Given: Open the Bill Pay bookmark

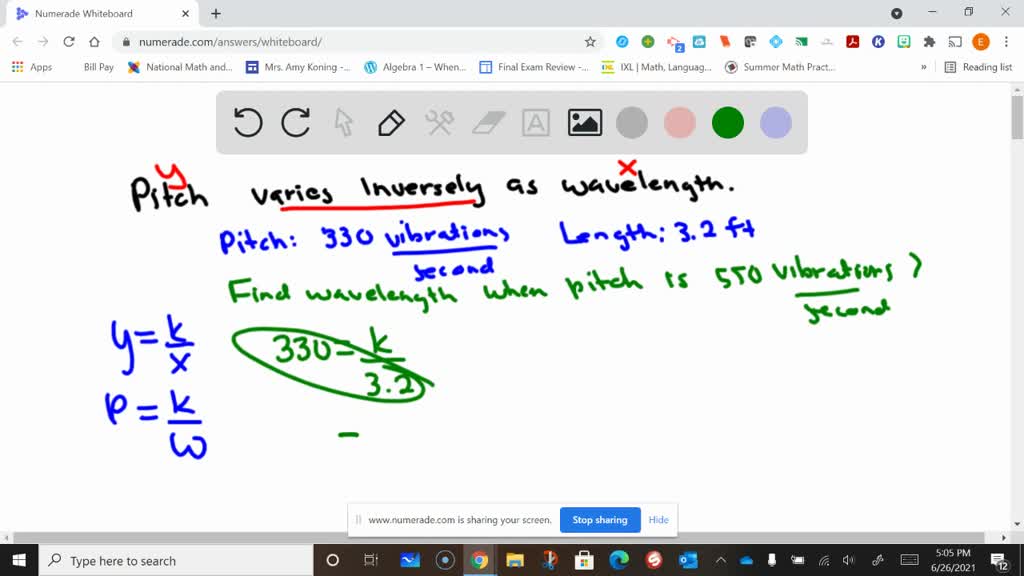Looking at the screenshot, I should point(98,67).
